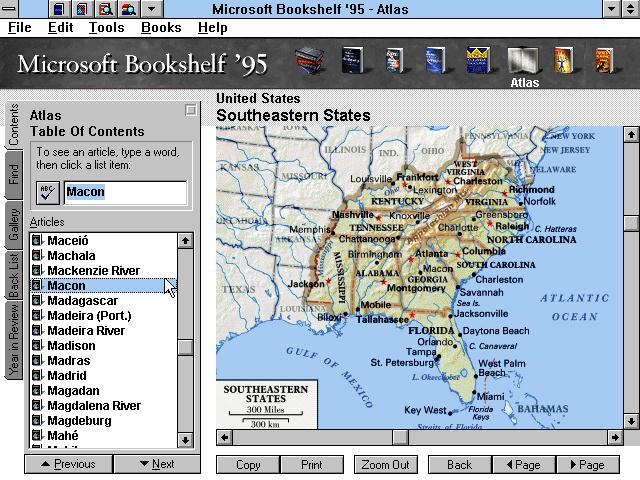
Task: Click the small square box on Contents panel
Action: (x=191, y=110)
